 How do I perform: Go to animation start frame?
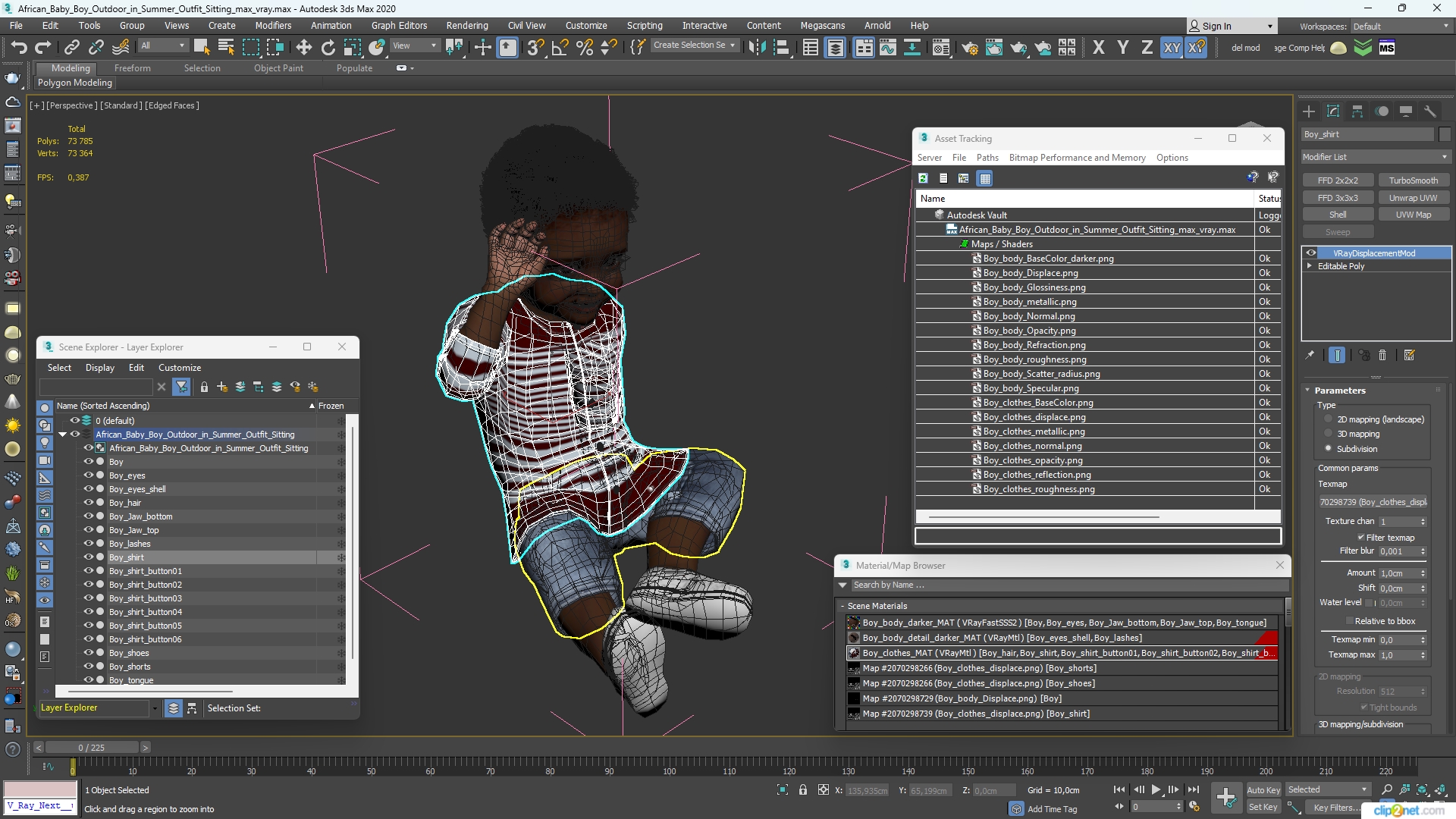click(1119, 789)
